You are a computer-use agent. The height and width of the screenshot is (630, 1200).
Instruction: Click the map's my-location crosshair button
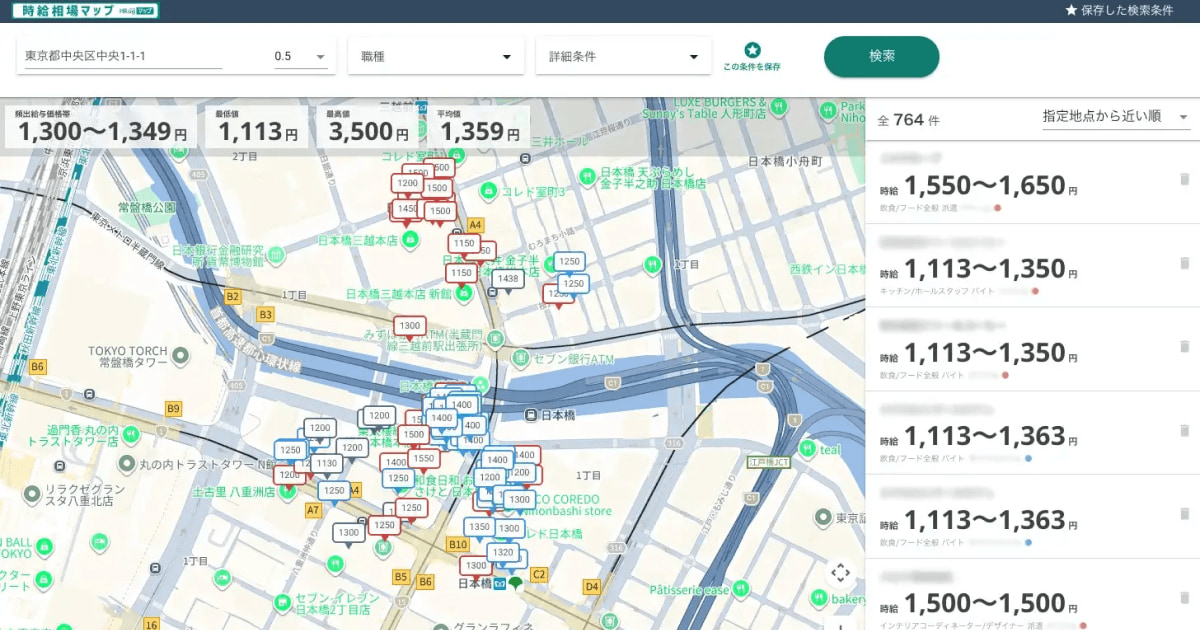[x=840, y=573]
